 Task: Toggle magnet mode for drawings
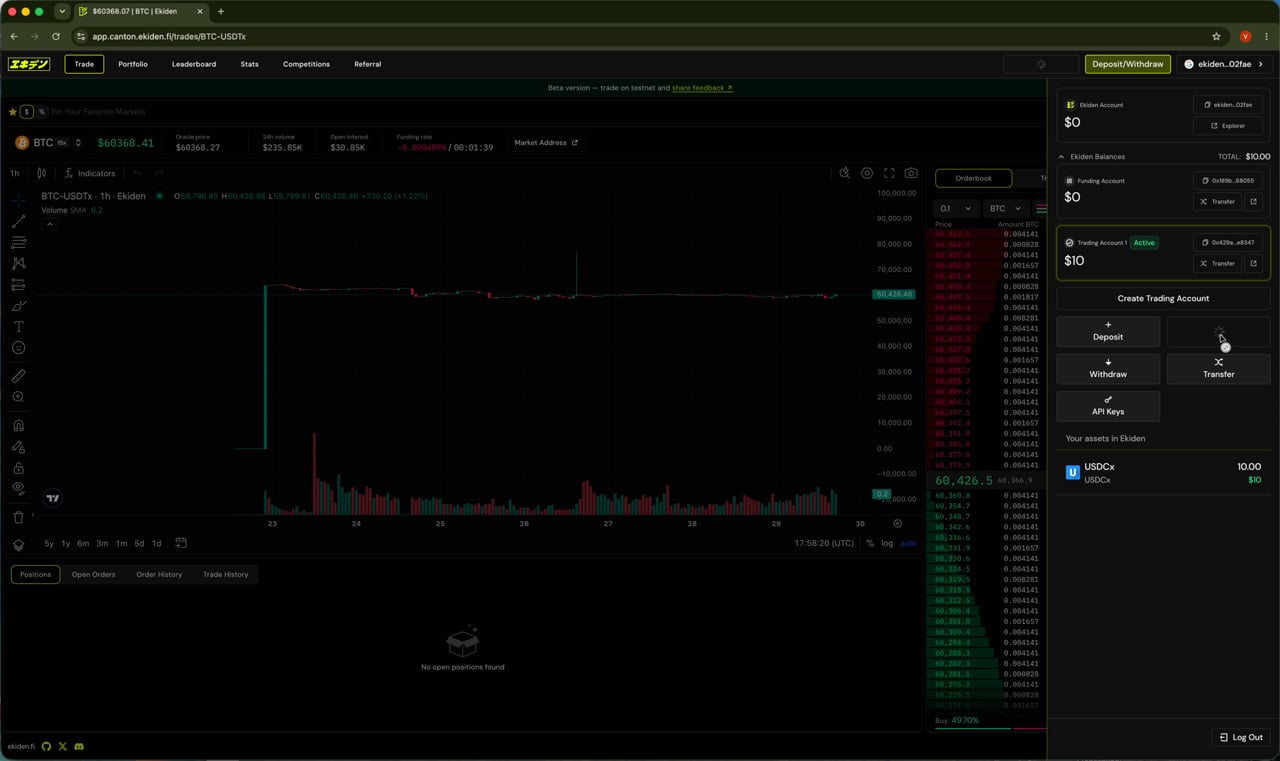pyautogui.click(x=18, y=425)
